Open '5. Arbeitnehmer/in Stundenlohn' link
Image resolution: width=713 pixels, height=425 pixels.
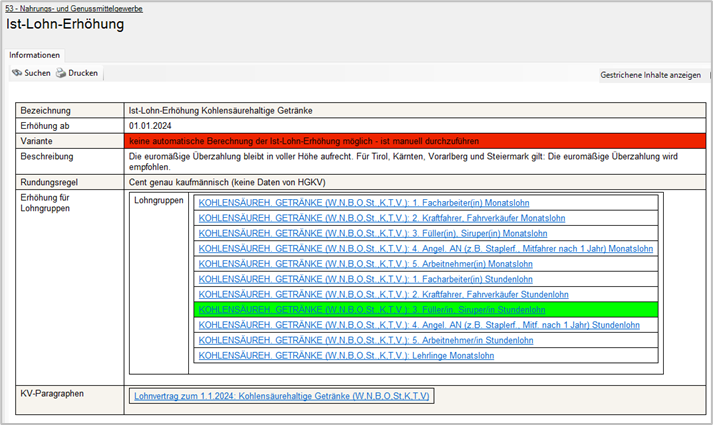point(380,340)
